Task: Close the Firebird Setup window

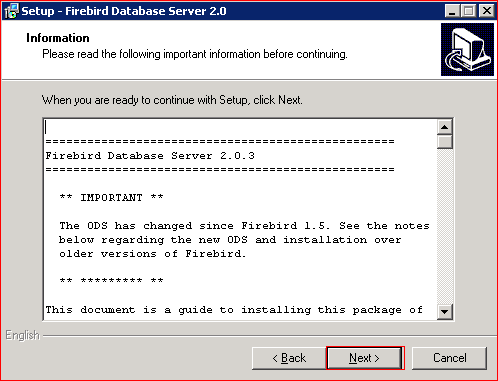Action: [486, 11]
